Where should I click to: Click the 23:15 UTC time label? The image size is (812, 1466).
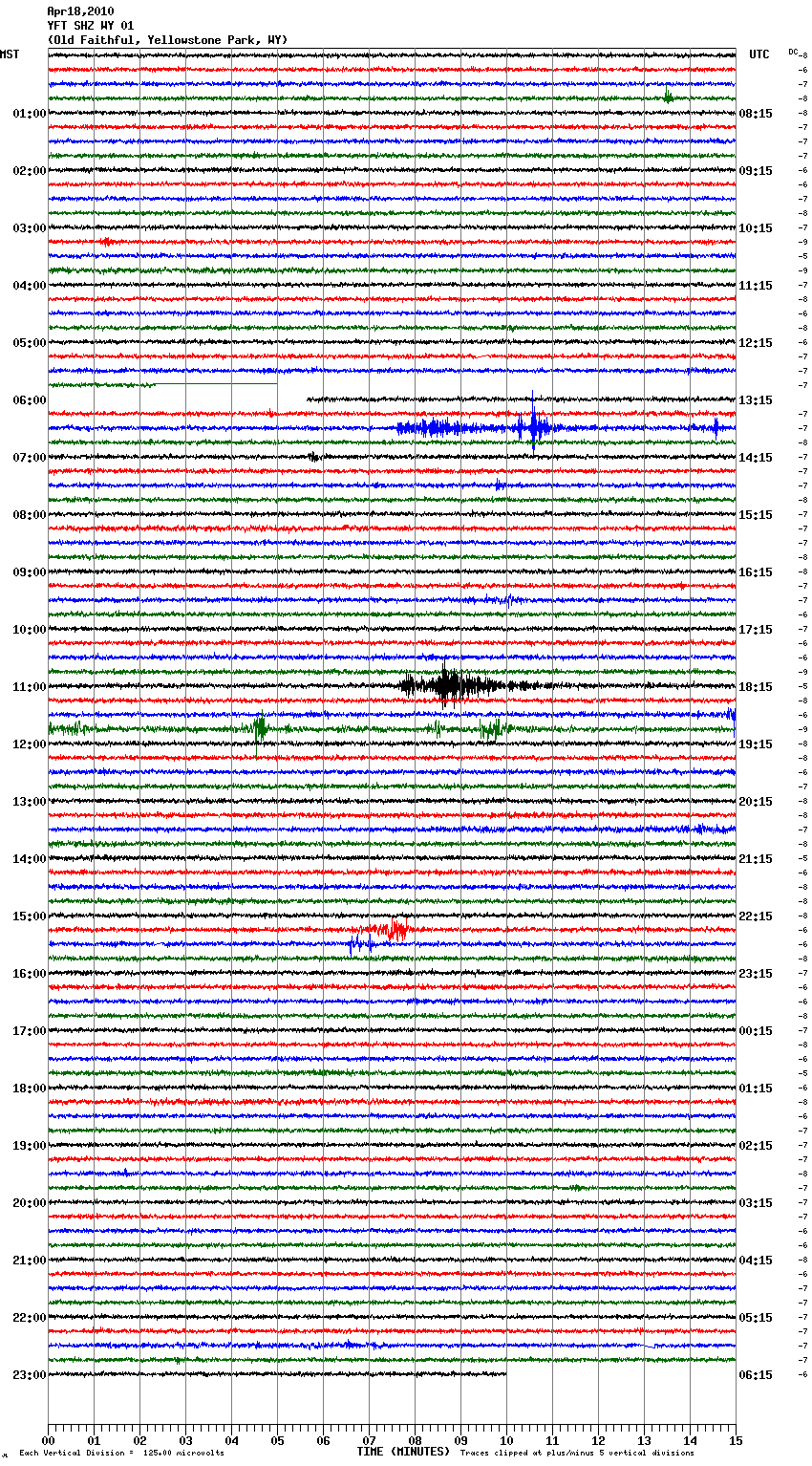756,974
